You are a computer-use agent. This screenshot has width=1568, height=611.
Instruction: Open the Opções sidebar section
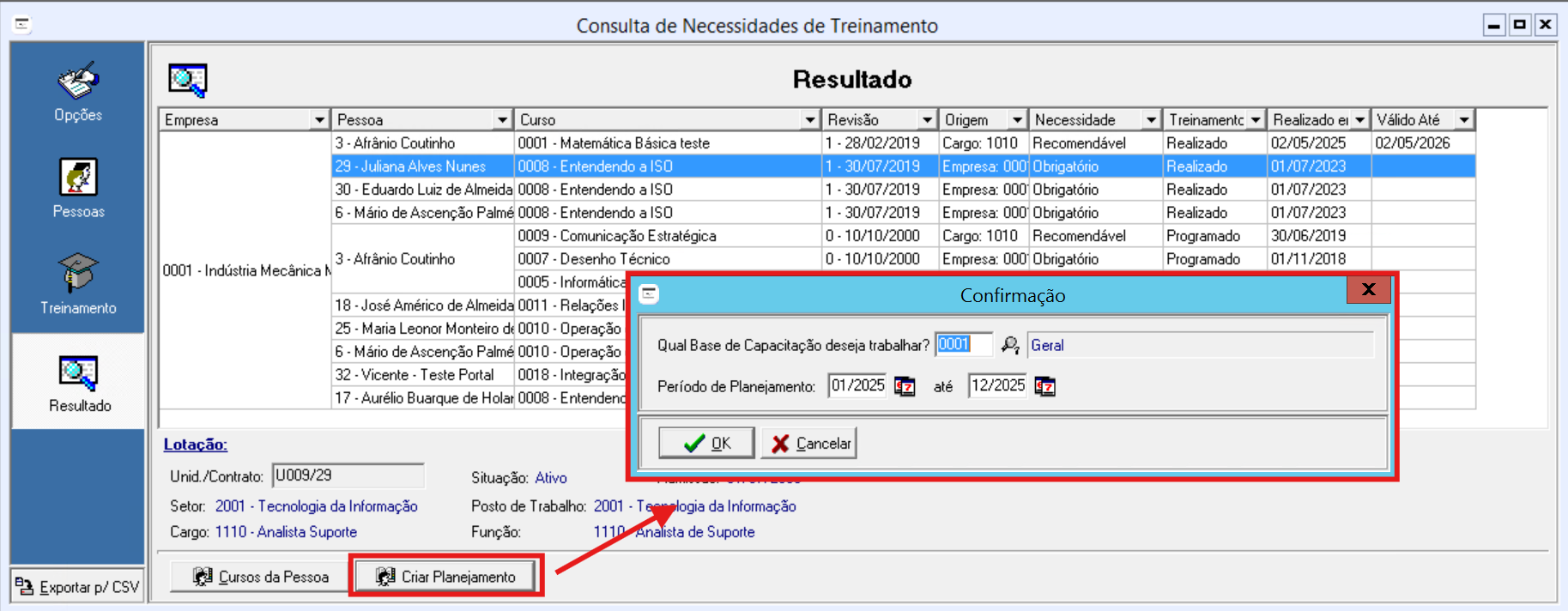78,92
